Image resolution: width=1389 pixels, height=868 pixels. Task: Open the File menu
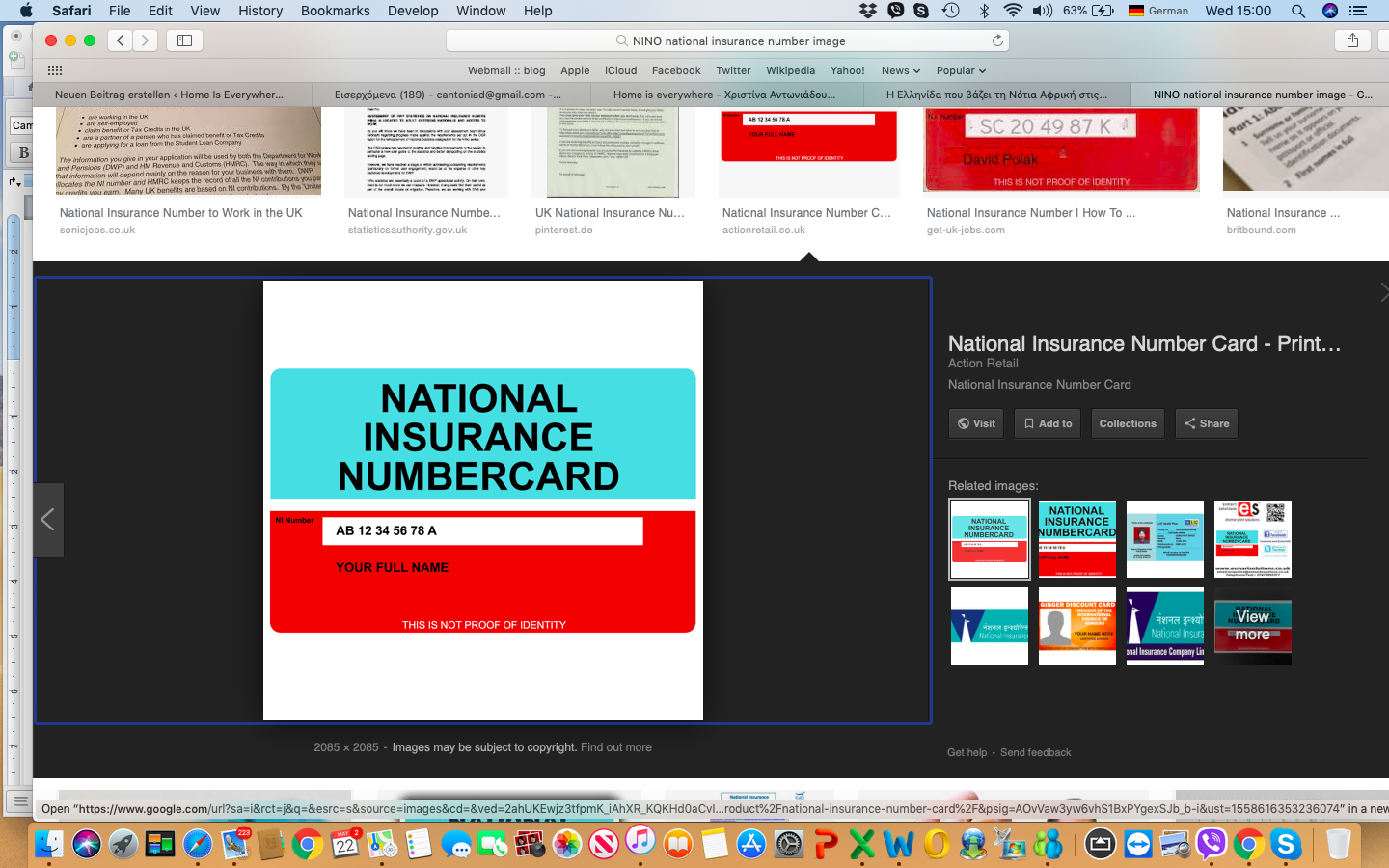(120, 11)
